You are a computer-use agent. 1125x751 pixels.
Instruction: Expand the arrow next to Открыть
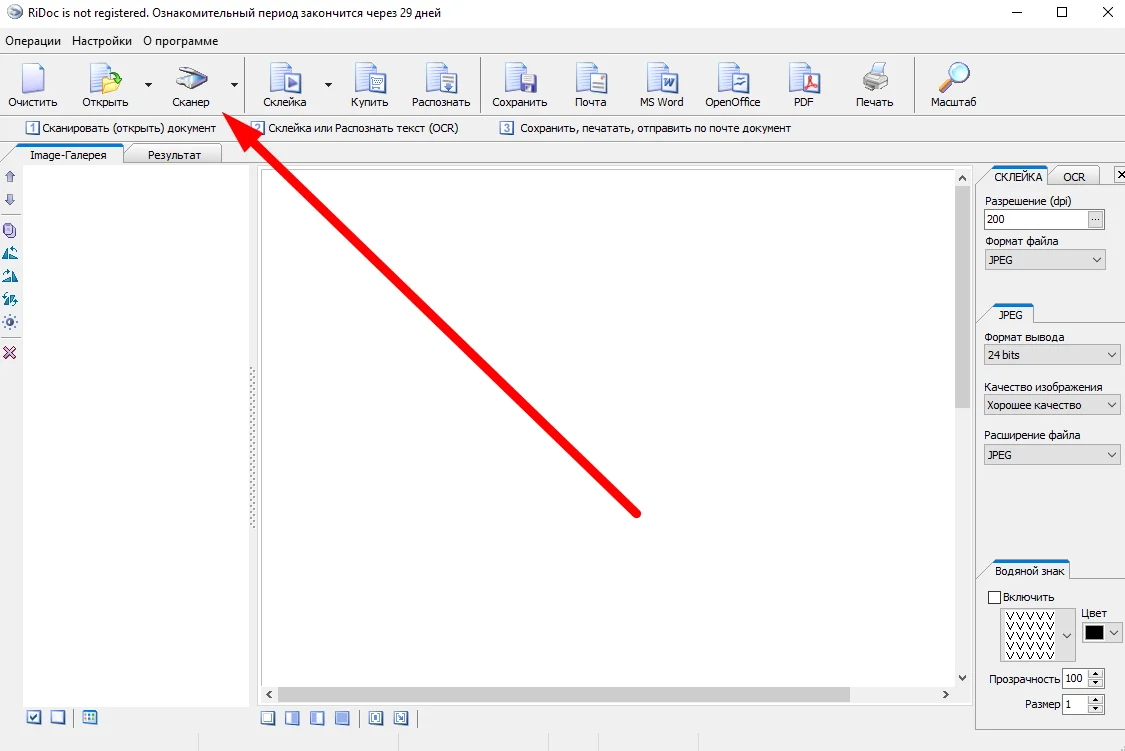pyautogui.click(x=148, y=85)
